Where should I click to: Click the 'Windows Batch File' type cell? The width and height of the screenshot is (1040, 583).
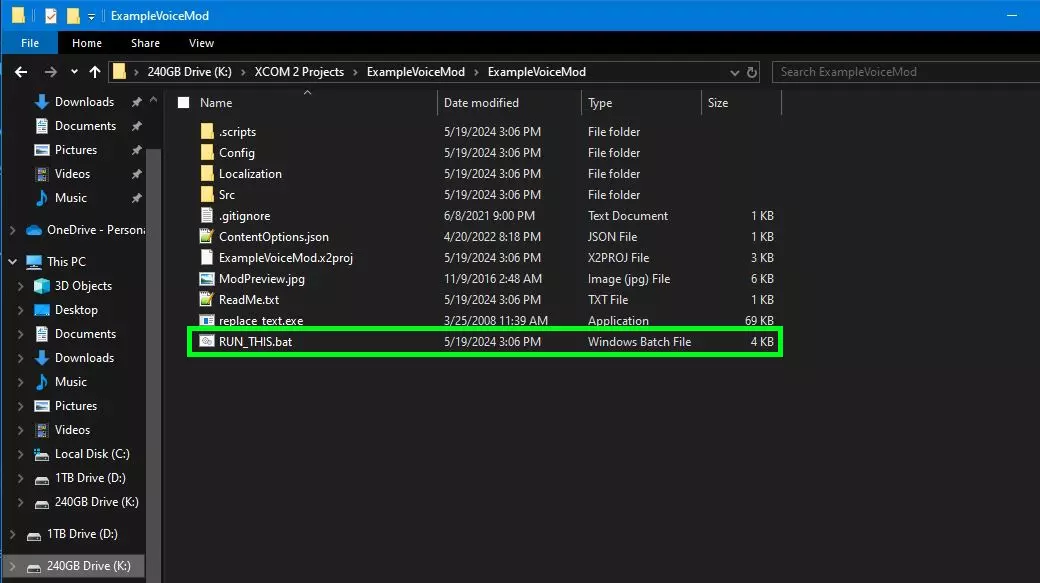(x=639, y=342)
